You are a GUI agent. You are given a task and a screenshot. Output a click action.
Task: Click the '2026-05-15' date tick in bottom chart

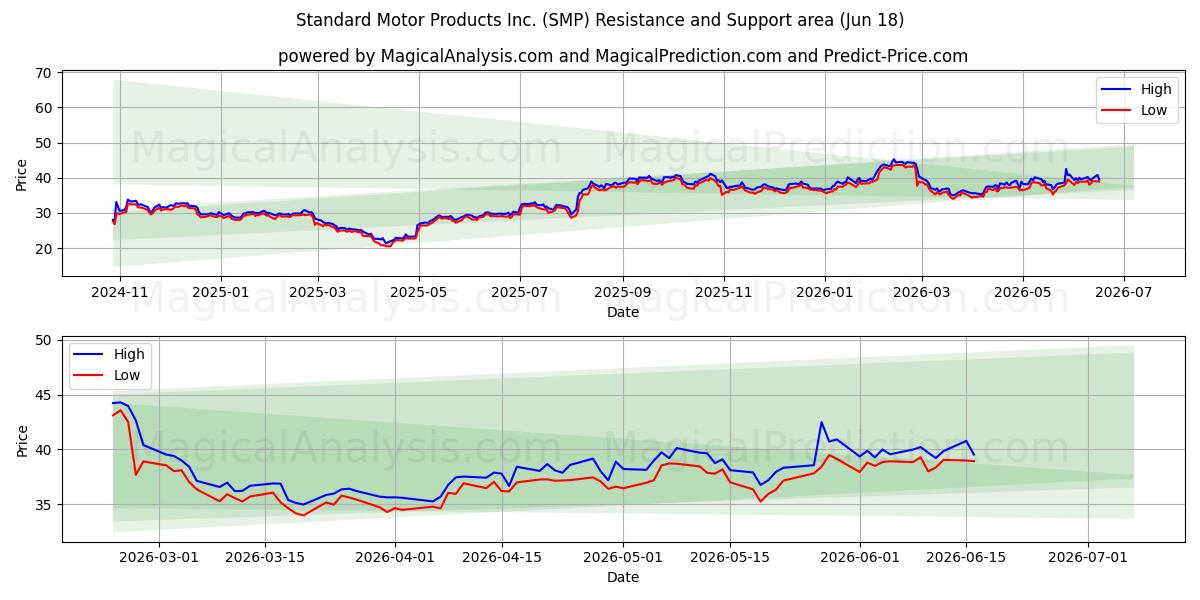(730, 557)
